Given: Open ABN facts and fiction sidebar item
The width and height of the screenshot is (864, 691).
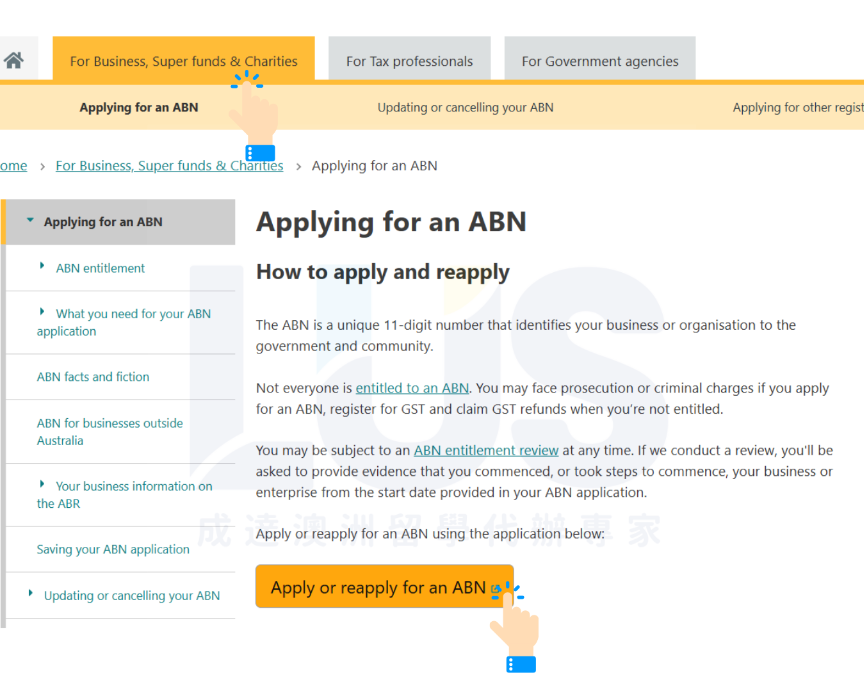Looking at the screenshot, I should (93, 377).
